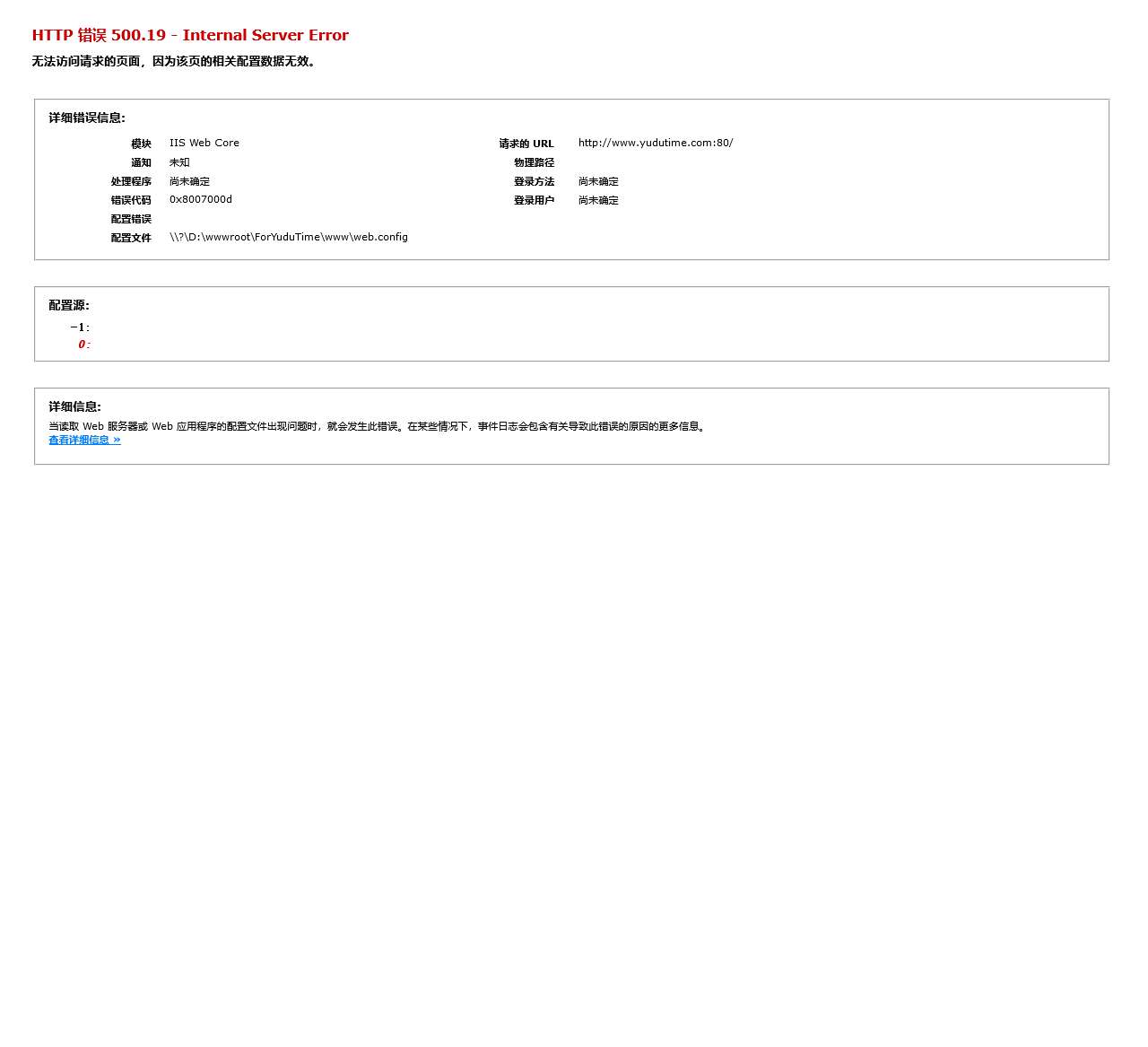Click the HTTP 错误 500.19 heading

[x=190, y=35]
